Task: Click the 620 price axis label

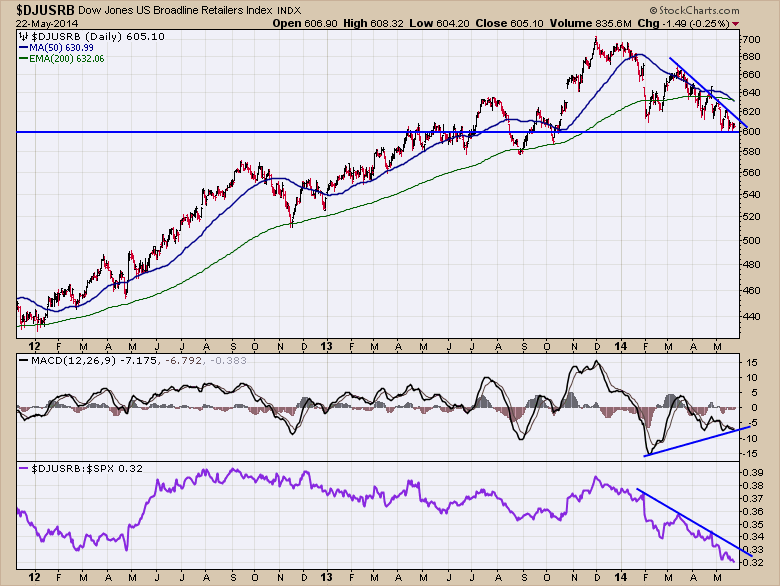Action: [751, 112]
